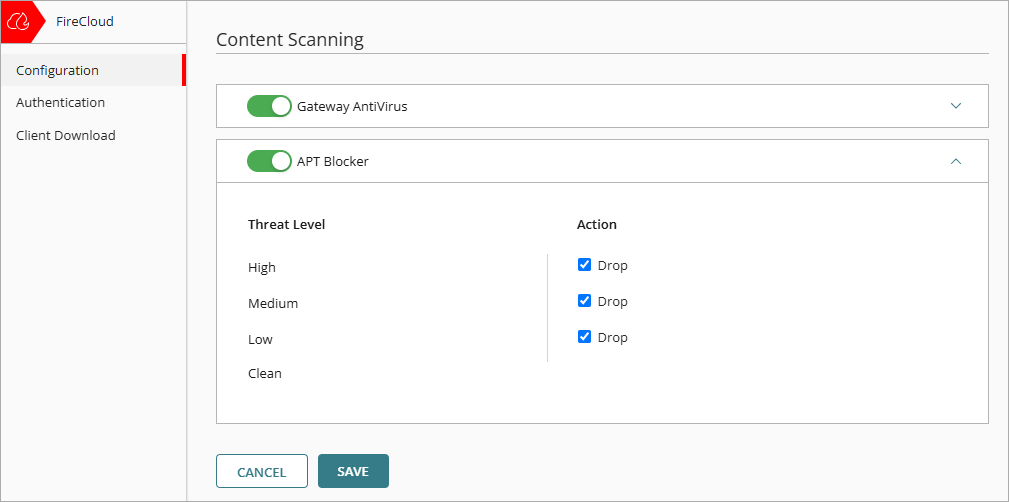Click the APT Blocker label text
1009x502 pixels.
pos(333,161)
